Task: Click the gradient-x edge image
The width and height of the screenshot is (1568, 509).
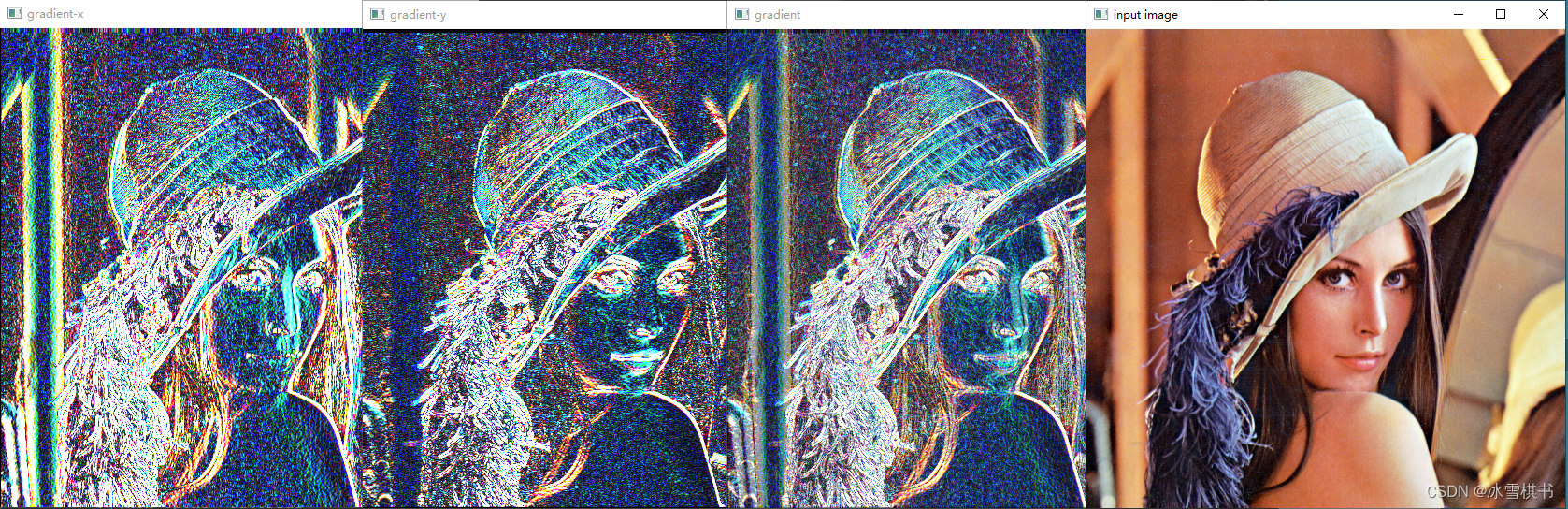Action: tap(180, 268)
